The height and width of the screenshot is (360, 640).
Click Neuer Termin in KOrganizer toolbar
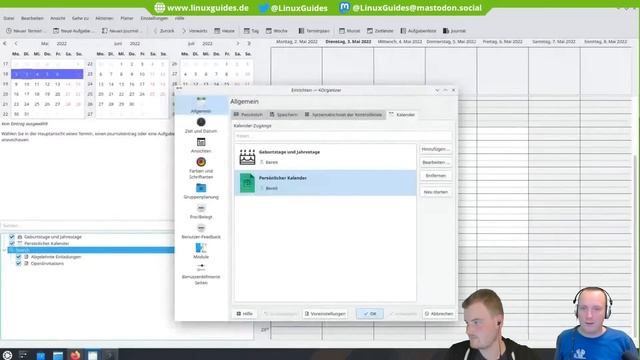[x=25, y=31]
